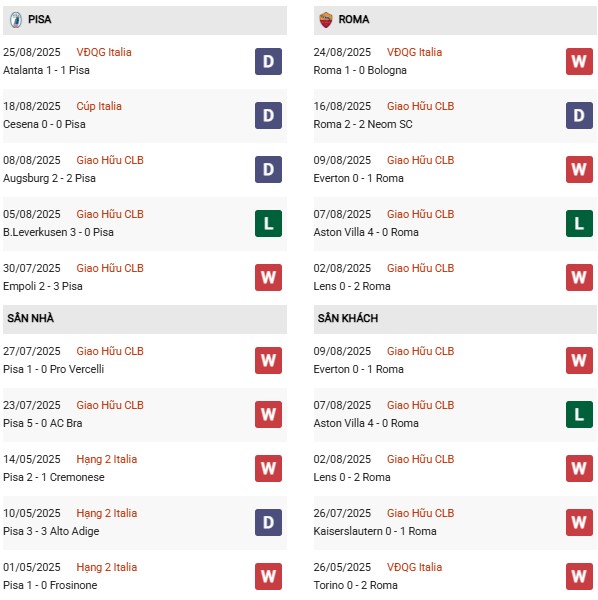This screenshot has height=600, width=598.
Task: Select the Aston Villa 4-0 Roma recent result
Action: [x=455, y=223]
